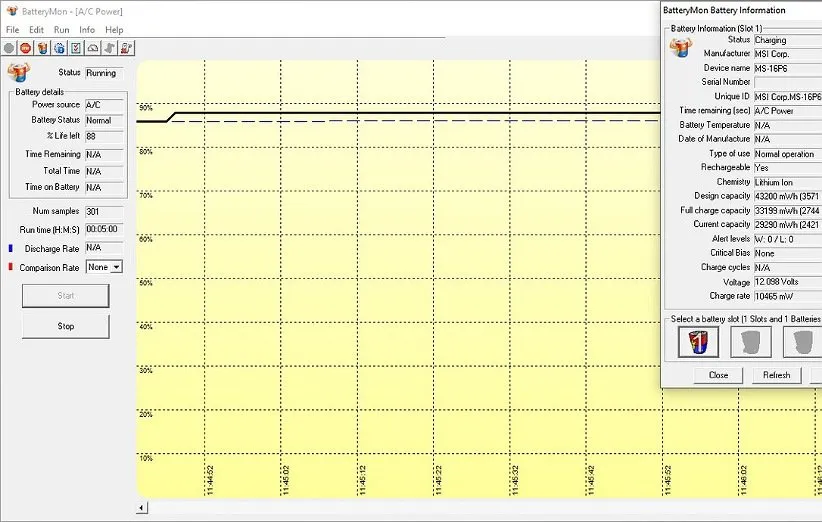Click the gray arrow toolbar icon

click(x=109, y=47)
